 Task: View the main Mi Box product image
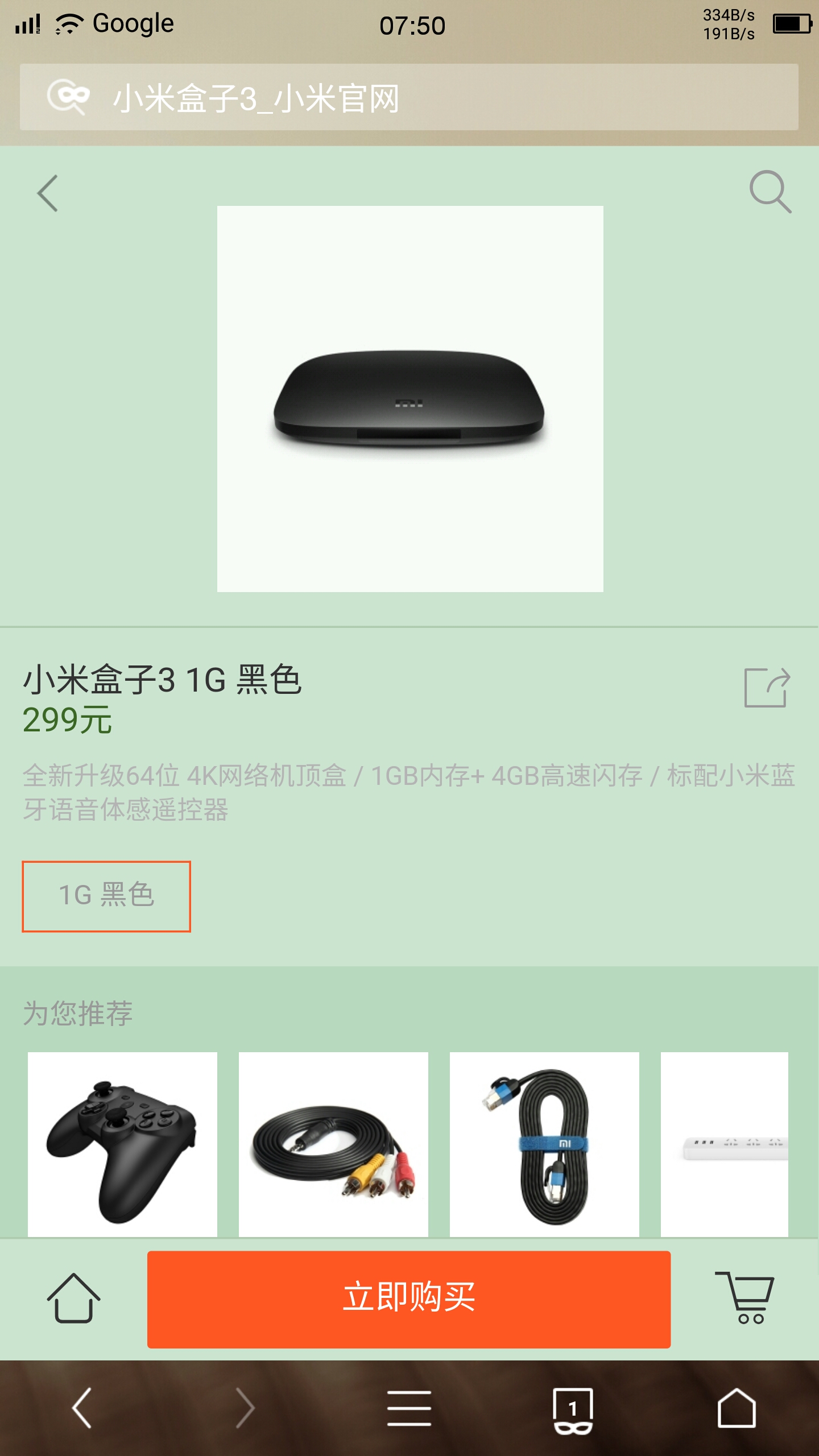pos(410,399)
